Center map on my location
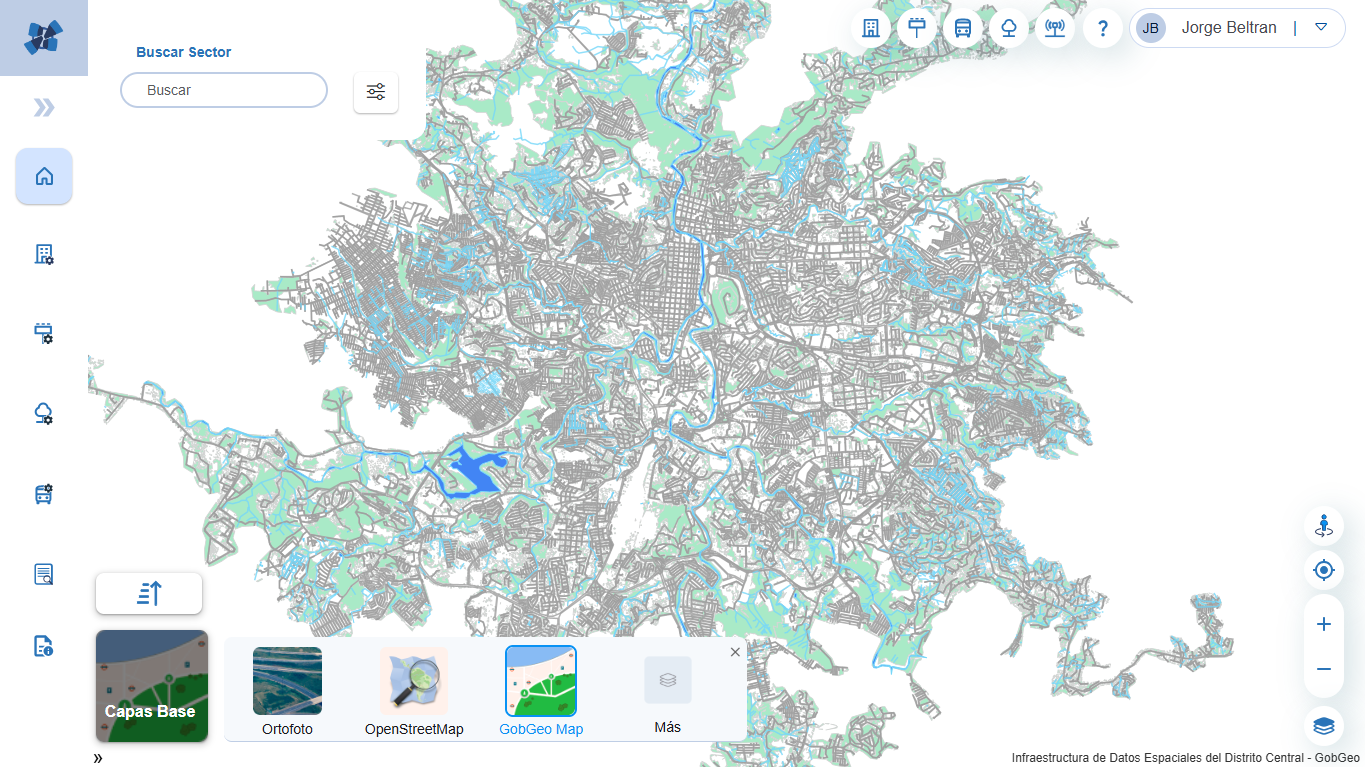Image resolution: width=1365 pixels, height=767 pixels. [1324, 571]
